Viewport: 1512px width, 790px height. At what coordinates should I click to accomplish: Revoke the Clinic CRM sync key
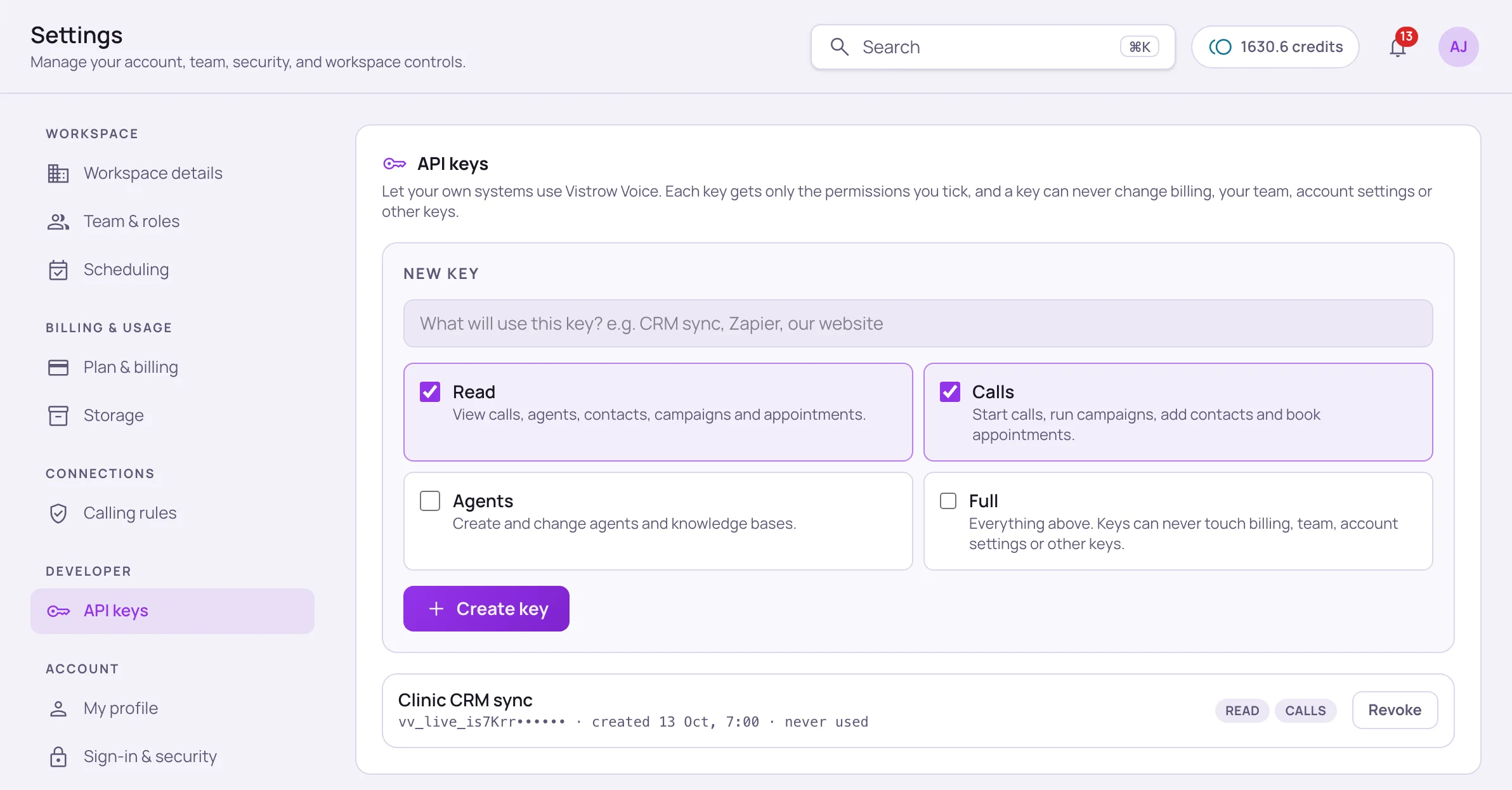(x=1395, y=710)
